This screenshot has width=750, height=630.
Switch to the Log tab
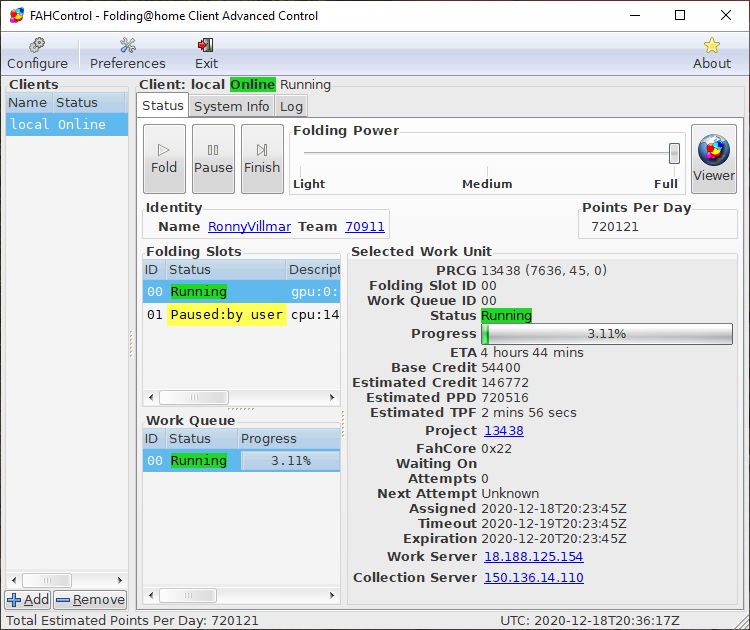coord(291,106)
